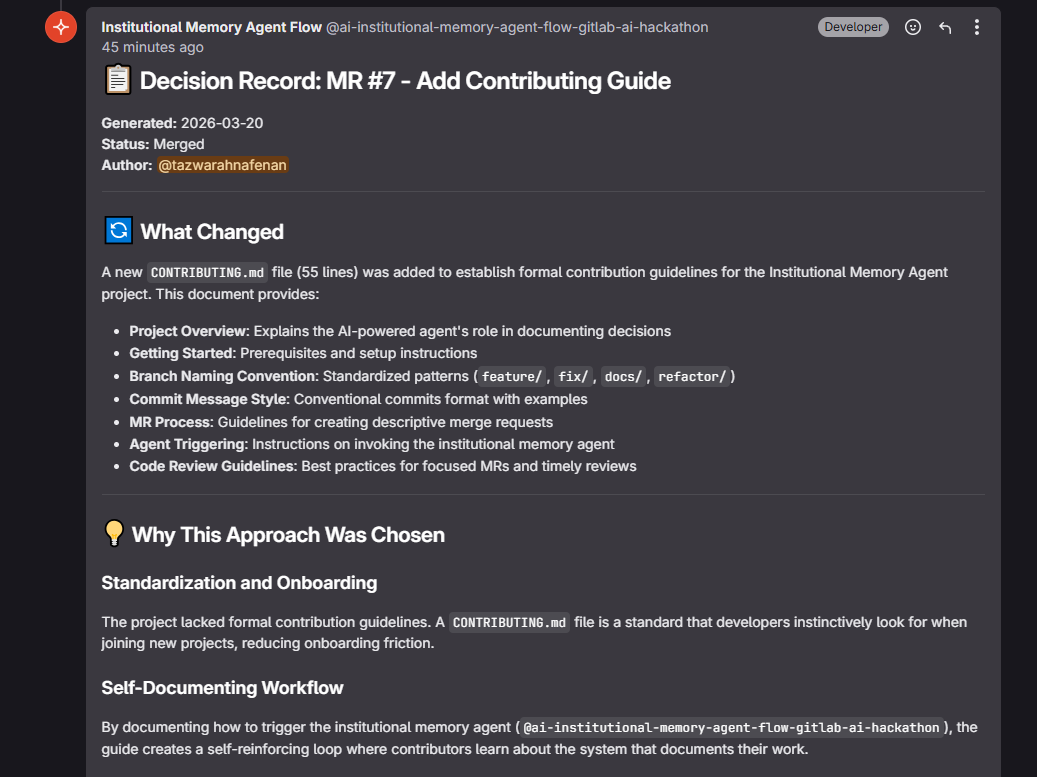Screen dimensions: 1037x777
Task: Open the Institutional Memory Agent Flow author profile
Action: point(211,27)
